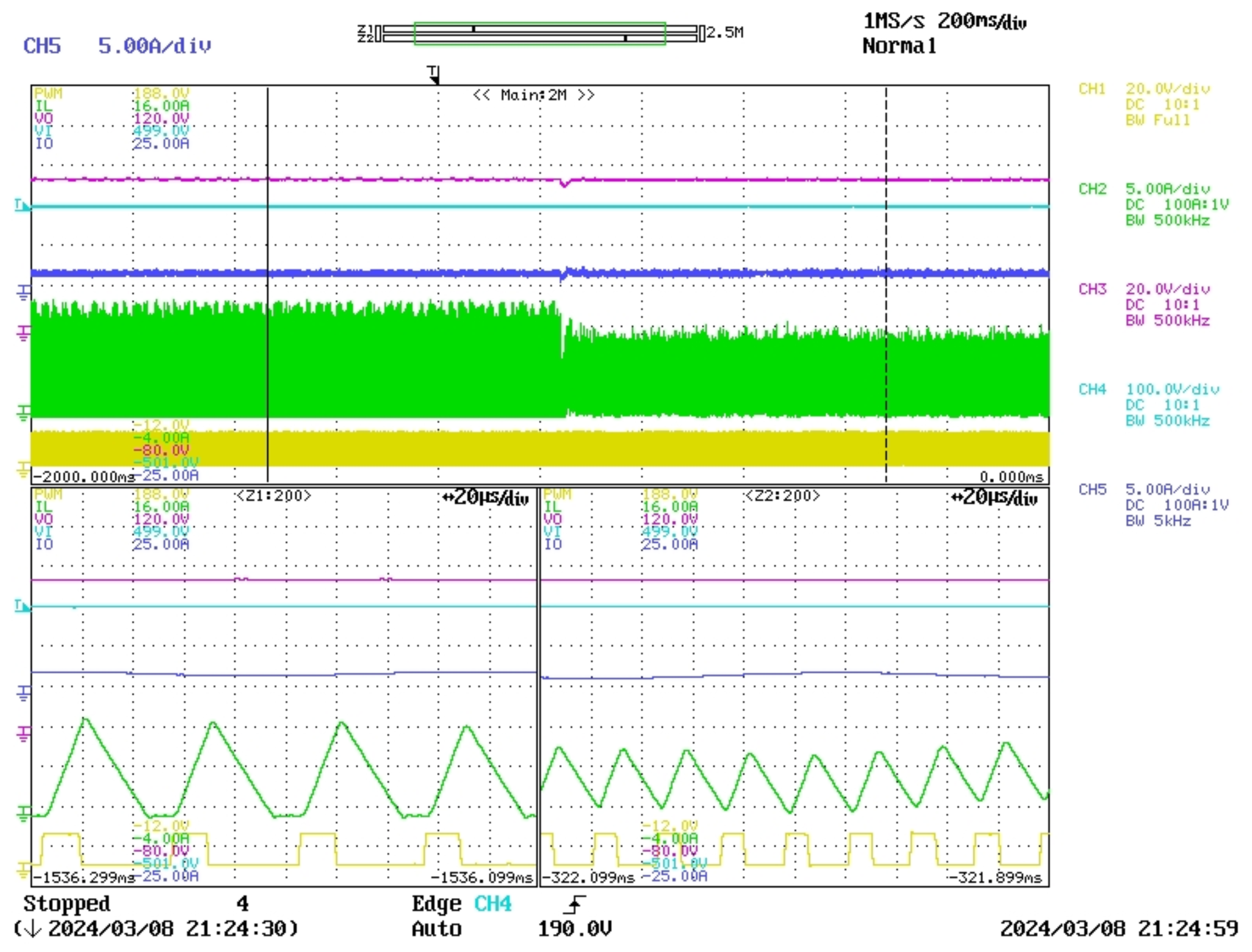
Task: Click the rising edge trigger slope icon
Action: click(575, 905)
